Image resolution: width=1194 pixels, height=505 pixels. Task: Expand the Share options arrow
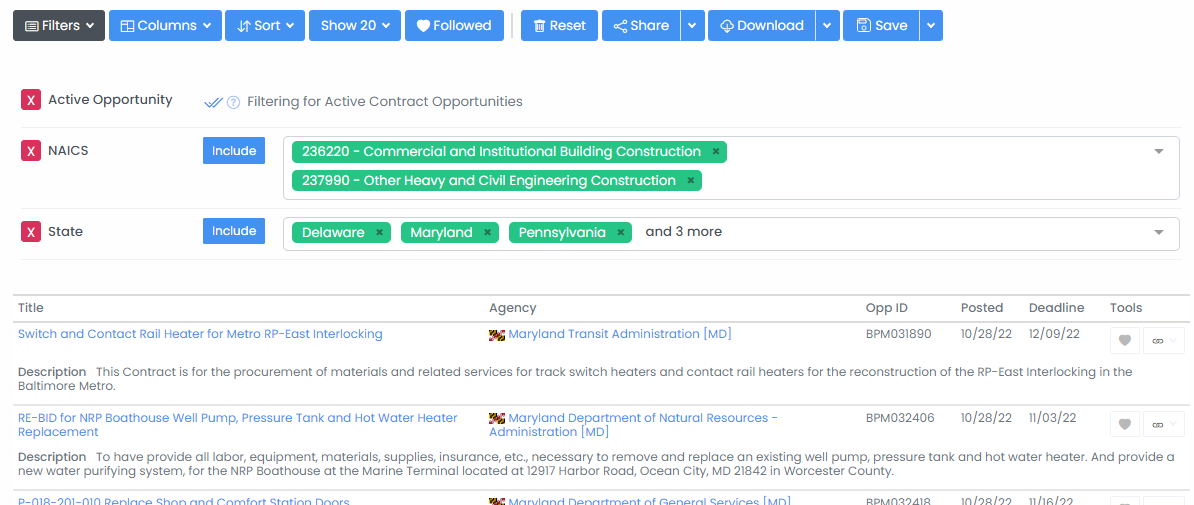point(691,25)
